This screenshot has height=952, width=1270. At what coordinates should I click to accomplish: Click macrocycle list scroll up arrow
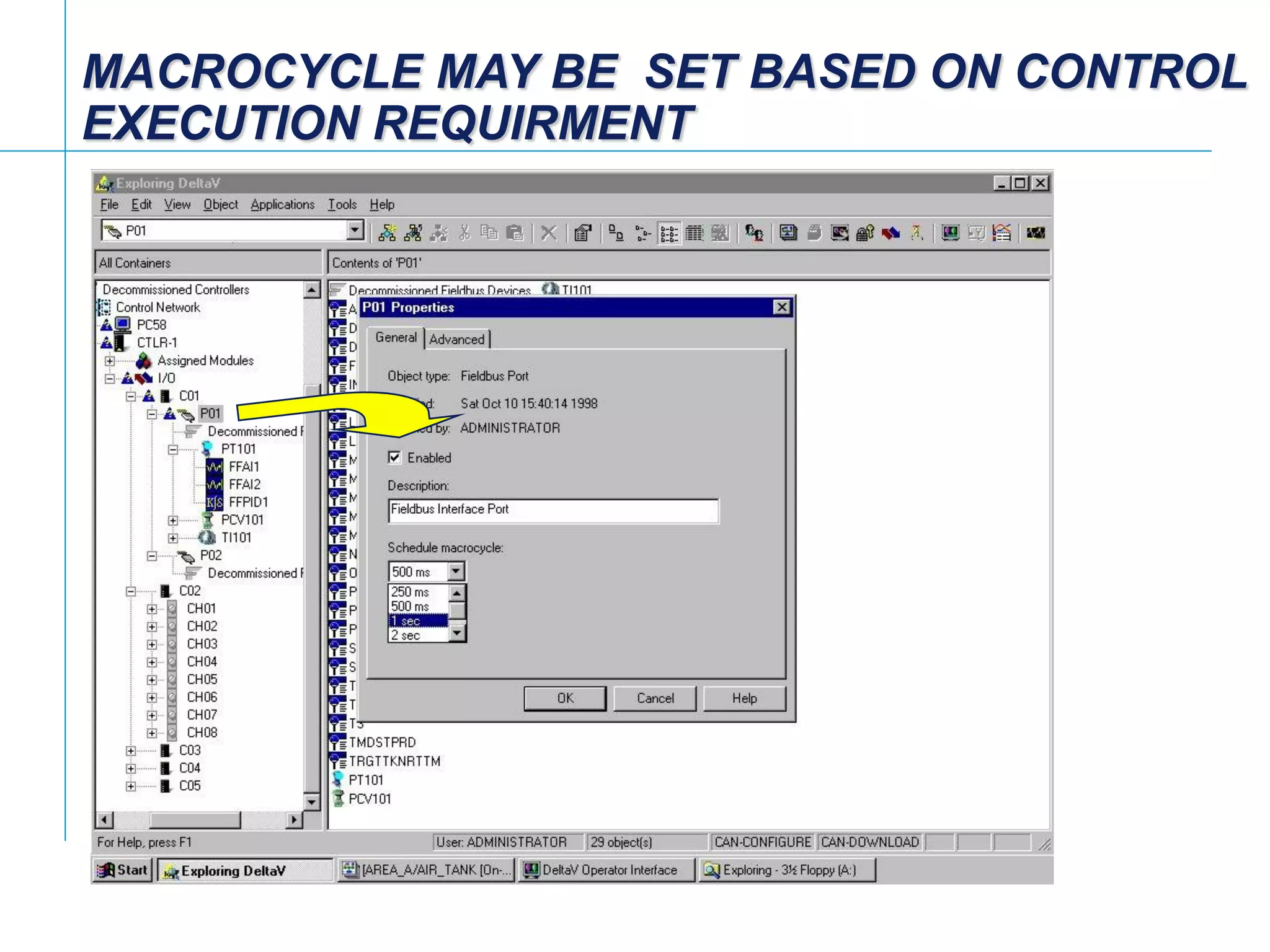pos(457,593)
